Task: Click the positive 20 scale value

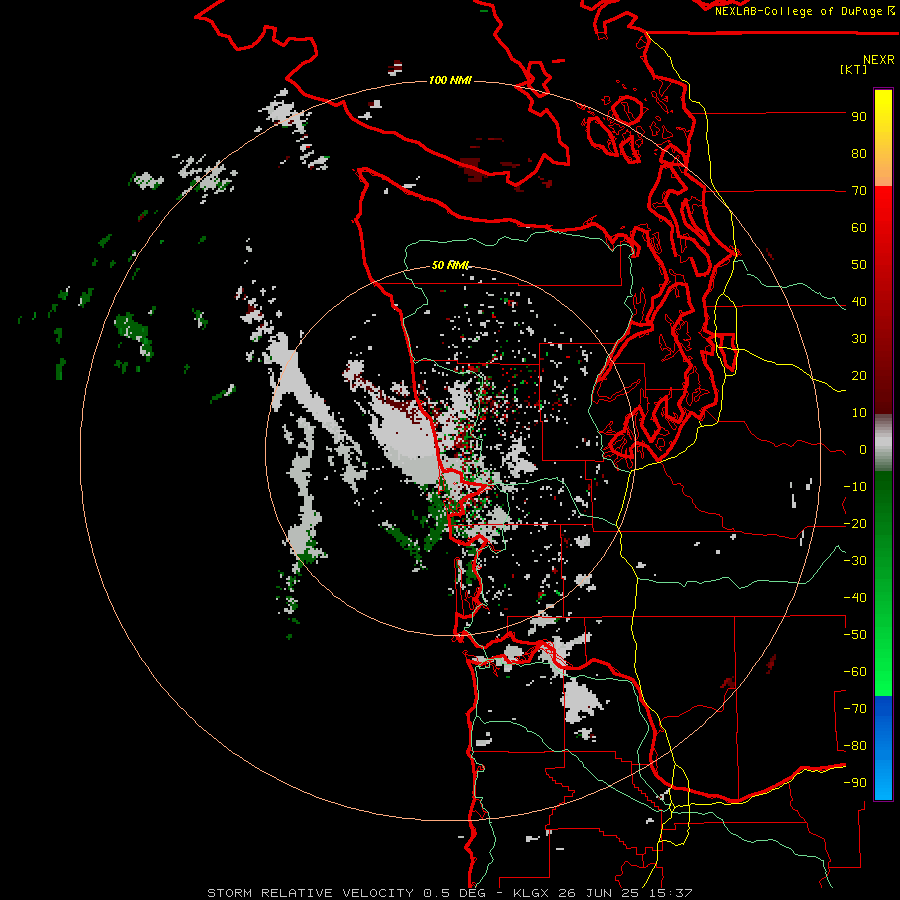Action: 859,376
